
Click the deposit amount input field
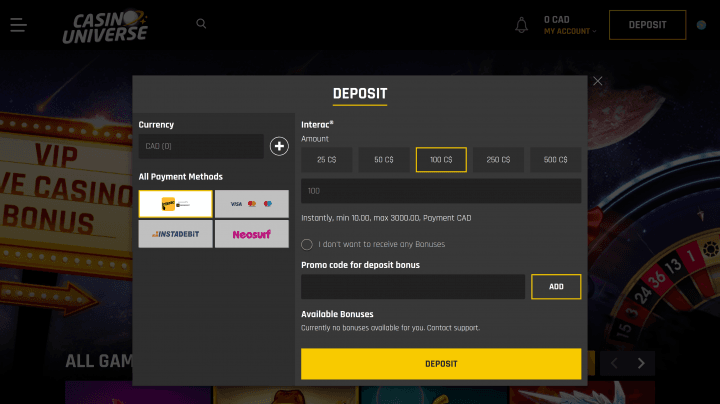point(441,191)
